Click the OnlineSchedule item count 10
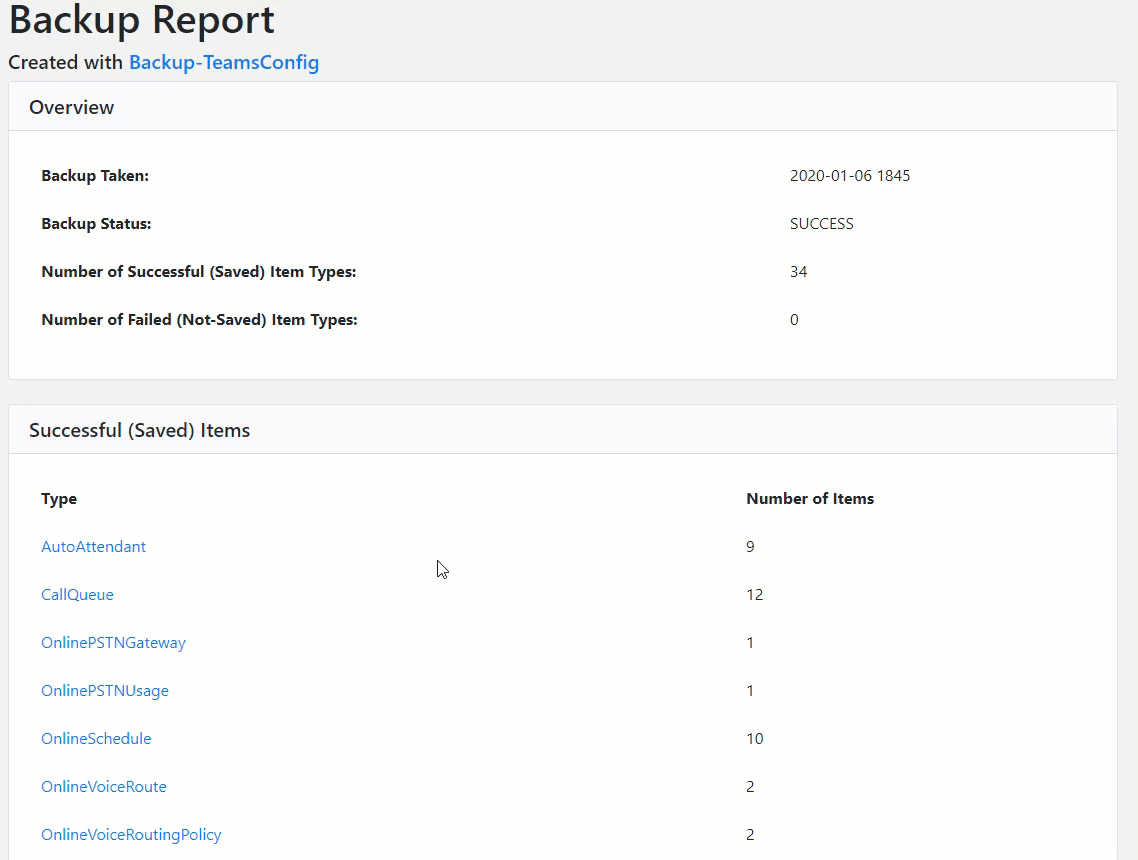1138x860 pixels. point(754,738)
